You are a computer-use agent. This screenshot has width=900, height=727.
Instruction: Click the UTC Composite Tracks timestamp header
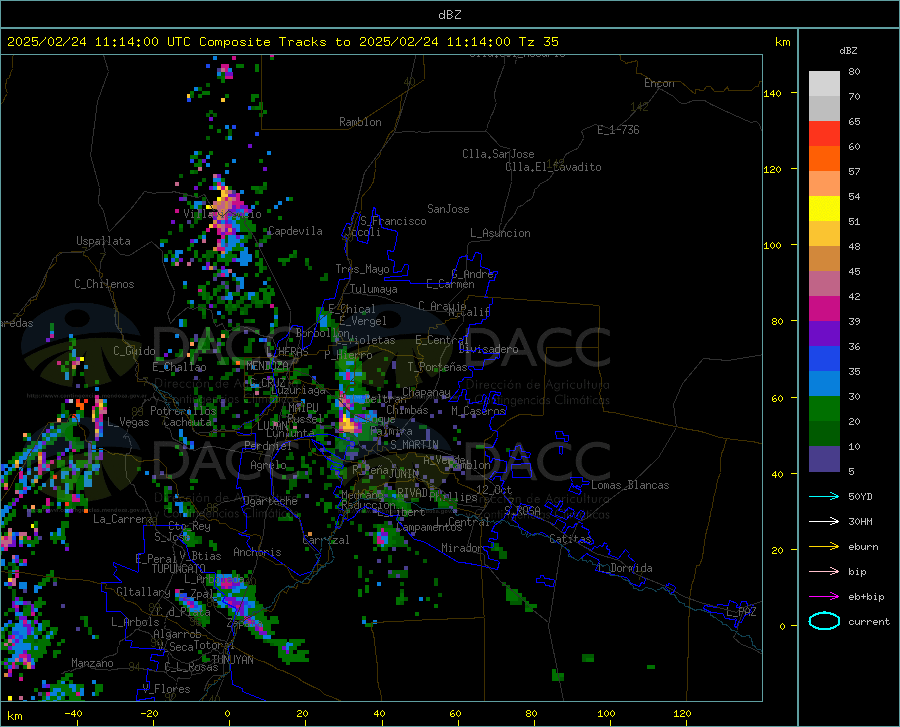click(x=282, y=42)
